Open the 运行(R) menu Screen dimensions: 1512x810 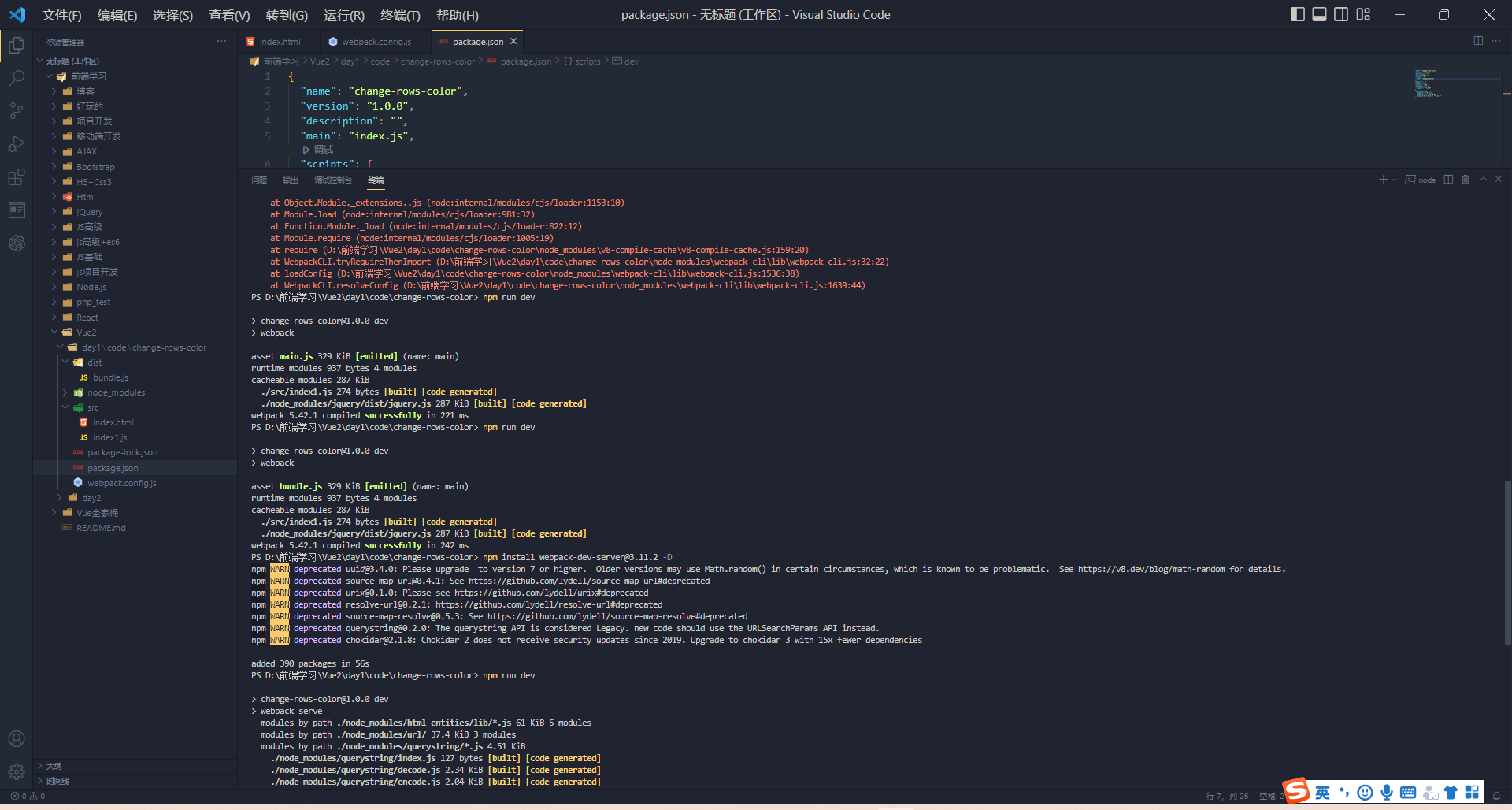click(x=343, y=15)
